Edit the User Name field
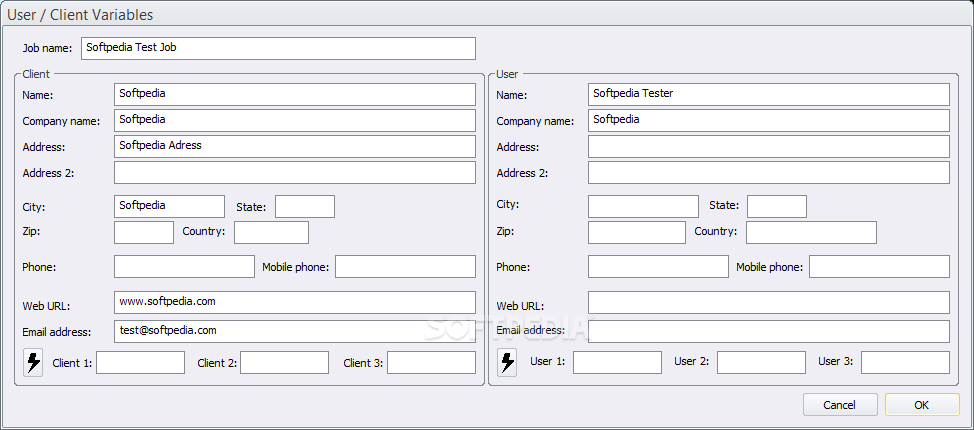The image size is (974, 430). [769, 94]
